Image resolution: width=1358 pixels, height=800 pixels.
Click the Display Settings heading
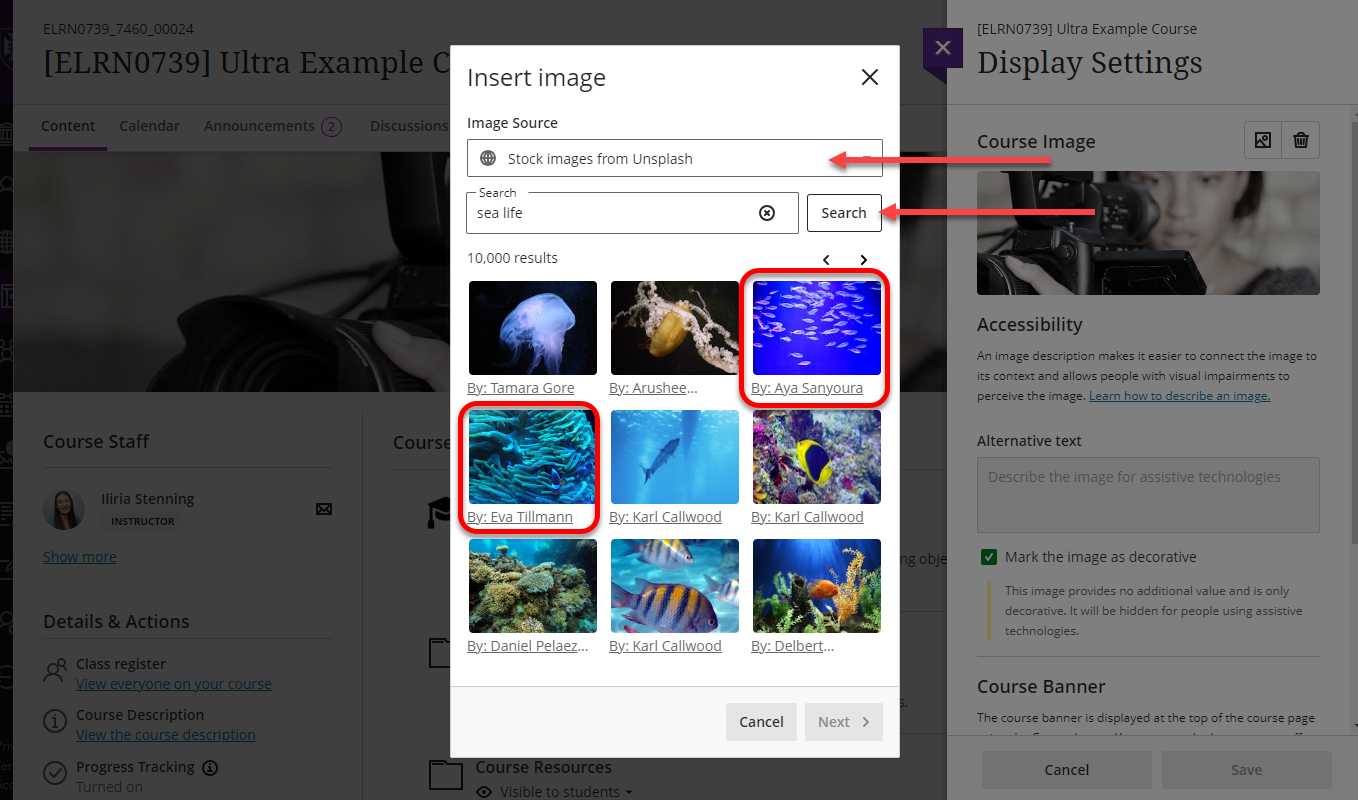point(1090,62)
